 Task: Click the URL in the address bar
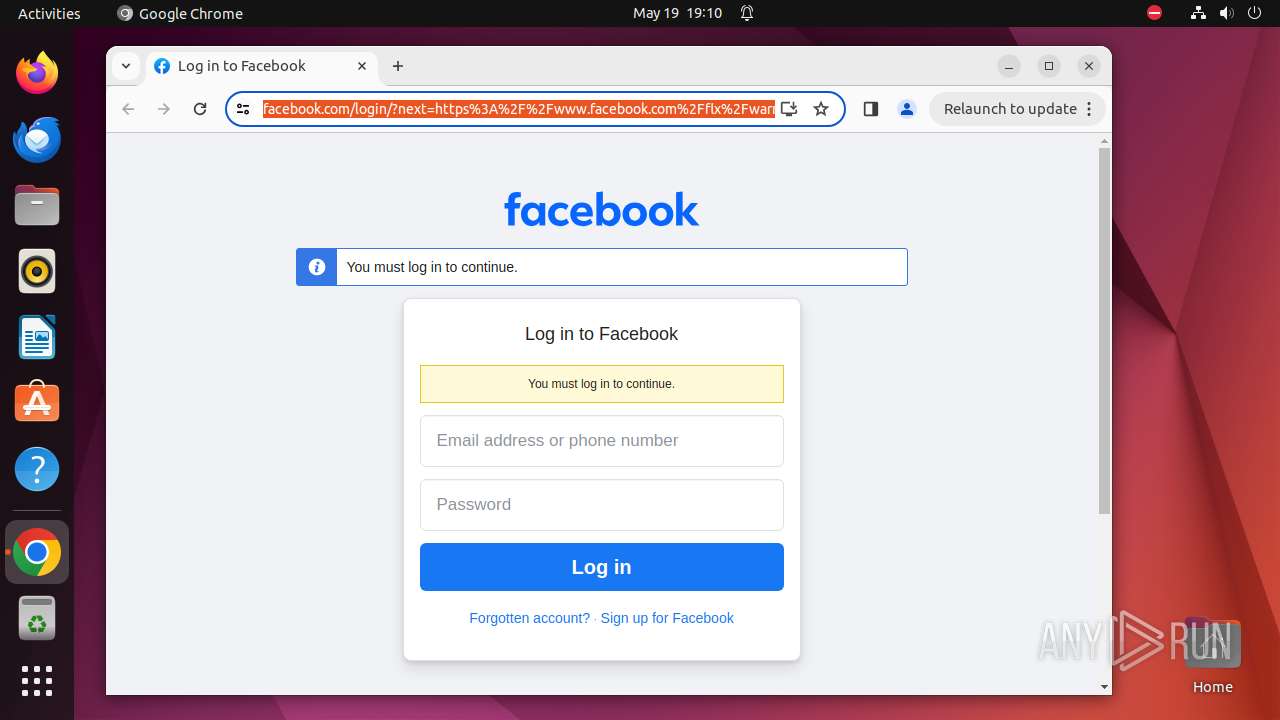518,109
